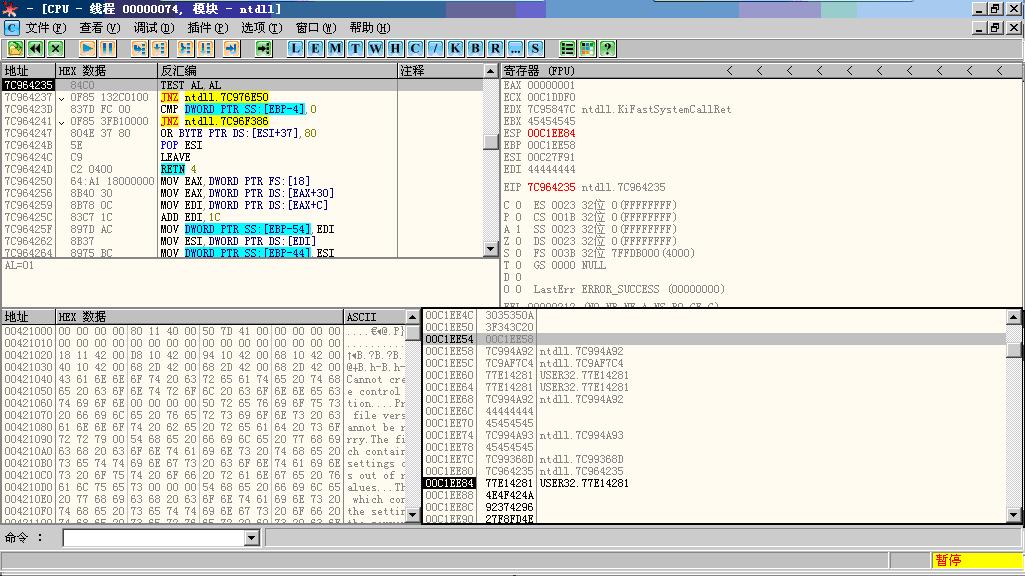Click disassembly pane 地址 column header
This screenshot has height=576, width=1025.
coord(29,71)
